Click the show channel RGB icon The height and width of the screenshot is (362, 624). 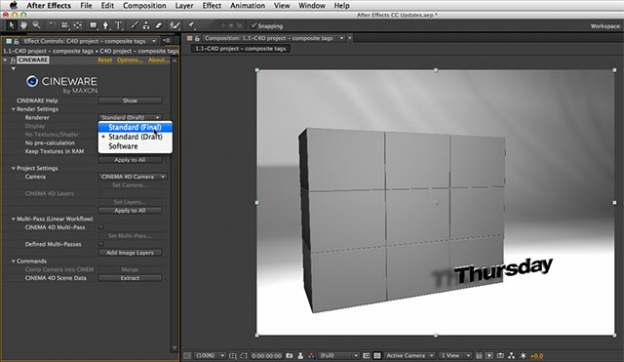[311, 356]
